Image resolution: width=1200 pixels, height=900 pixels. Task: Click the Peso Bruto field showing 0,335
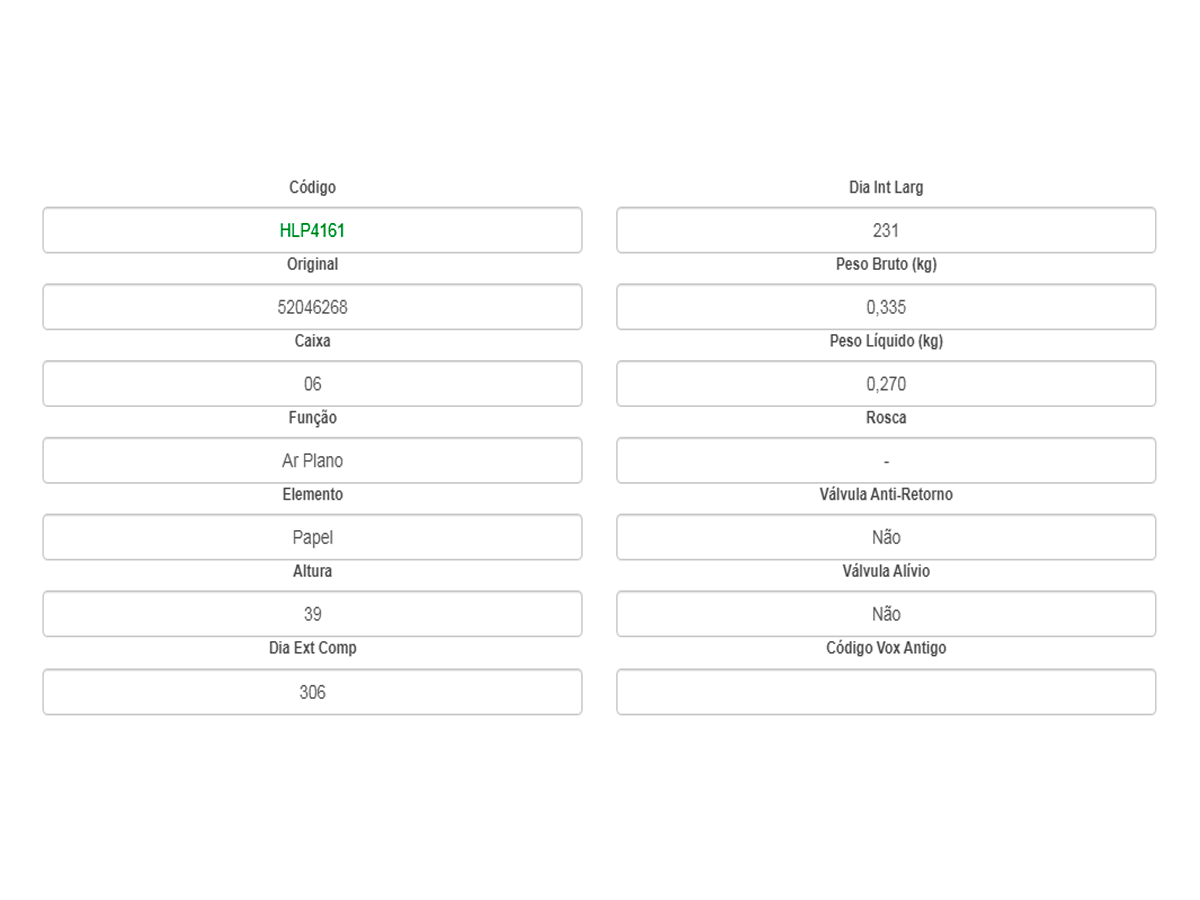tap(886, 307)
